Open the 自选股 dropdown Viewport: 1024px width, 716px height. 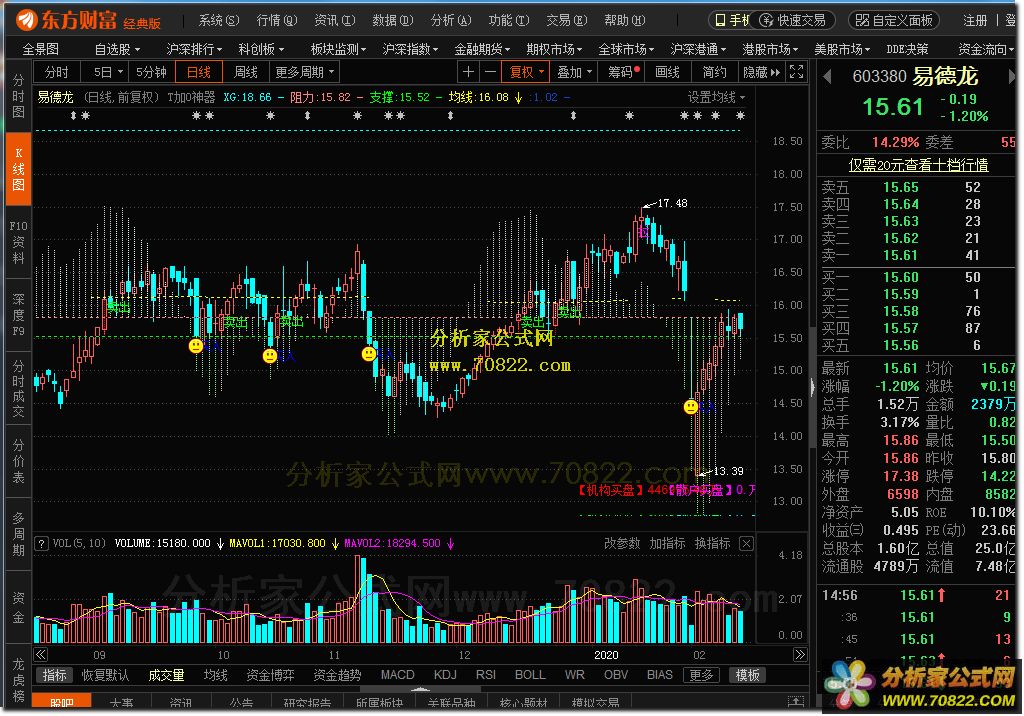point(117,49)
